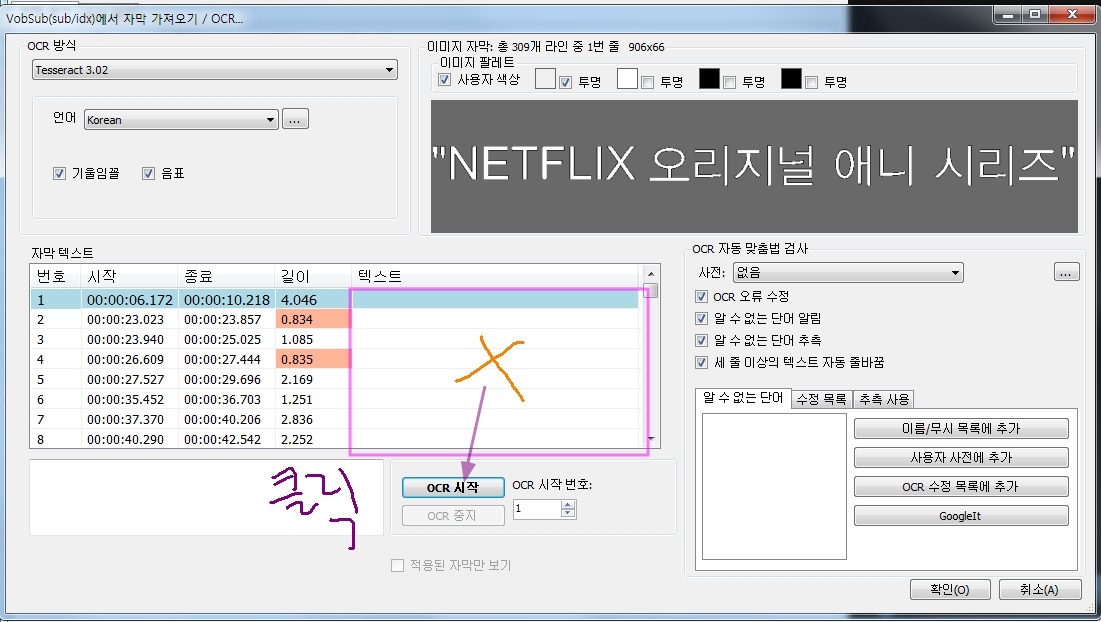
Task: Click the 시작 column header
Action: (x=129, y=277)
